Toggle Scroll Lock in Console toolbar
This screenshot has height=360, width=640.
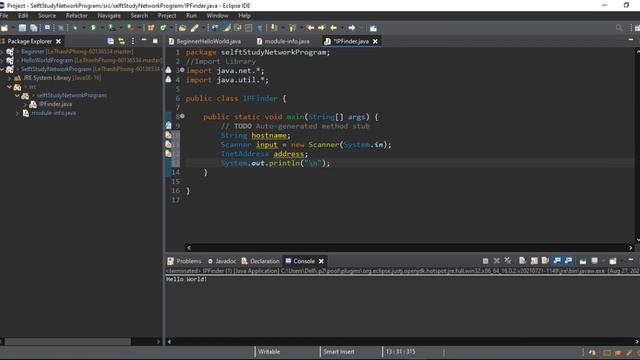tap(534, 261)
